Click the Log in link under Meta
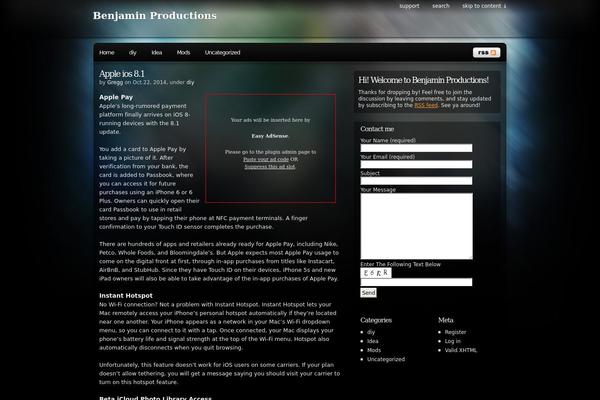 pyautogui.click(x=453, y=341)
